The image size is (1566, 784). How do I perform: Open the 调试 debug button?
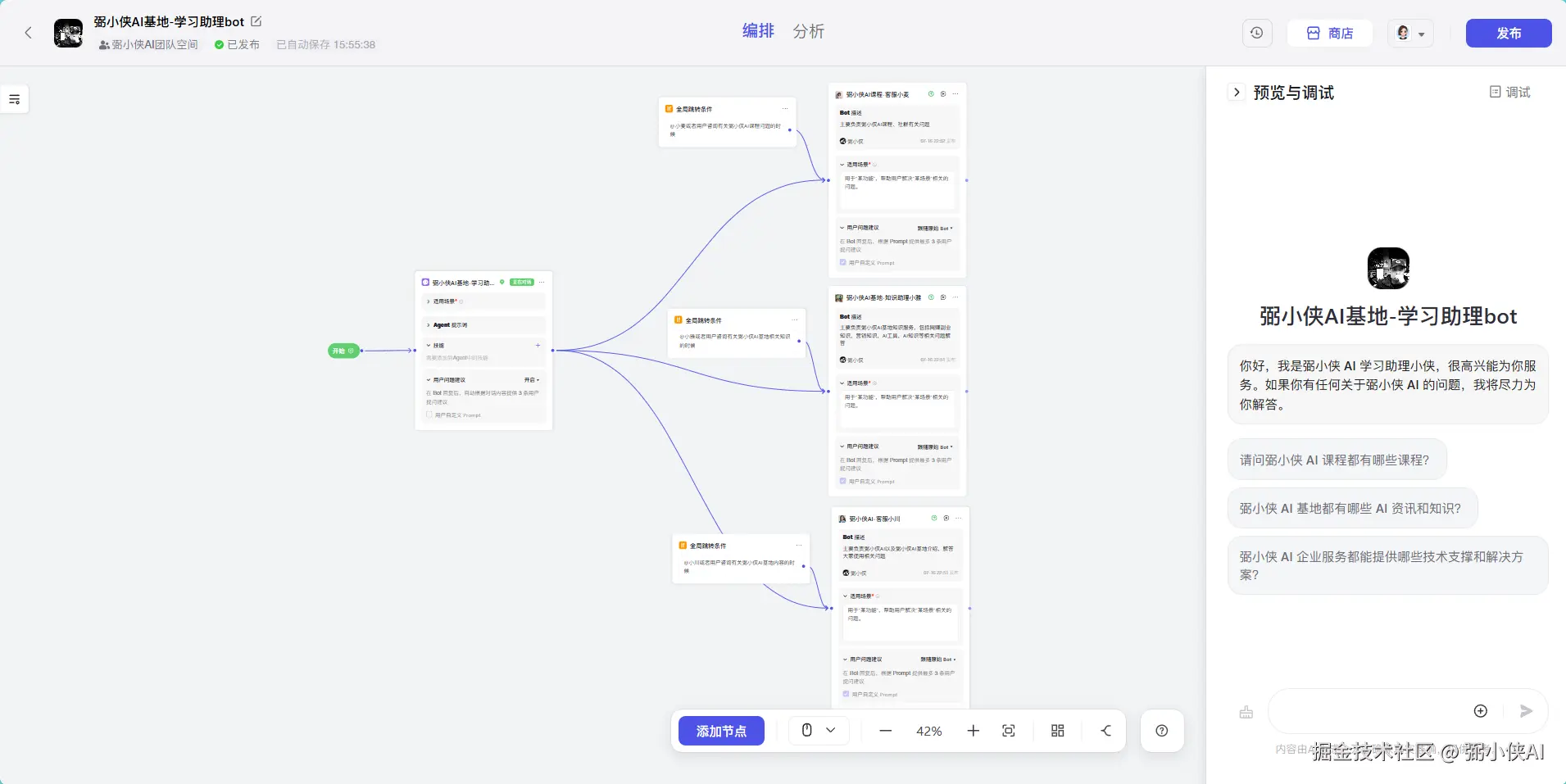tap(1510, 92)
